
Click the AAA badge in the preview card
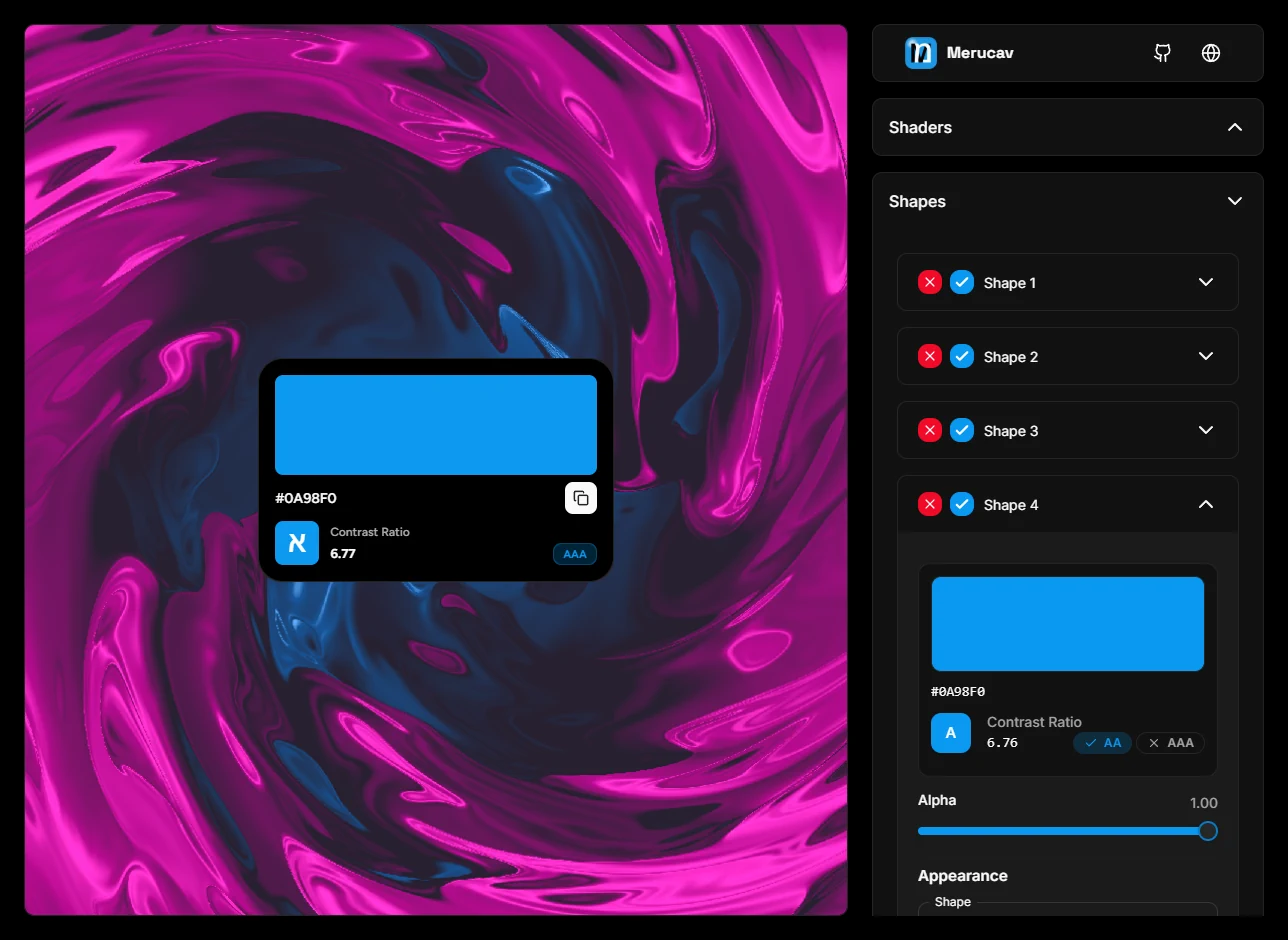coord(575,554)
